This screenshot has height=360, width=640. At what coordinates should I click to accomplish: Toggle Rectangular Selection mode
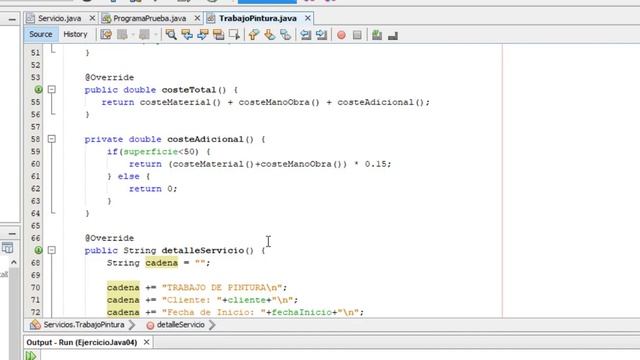(234, 35)
